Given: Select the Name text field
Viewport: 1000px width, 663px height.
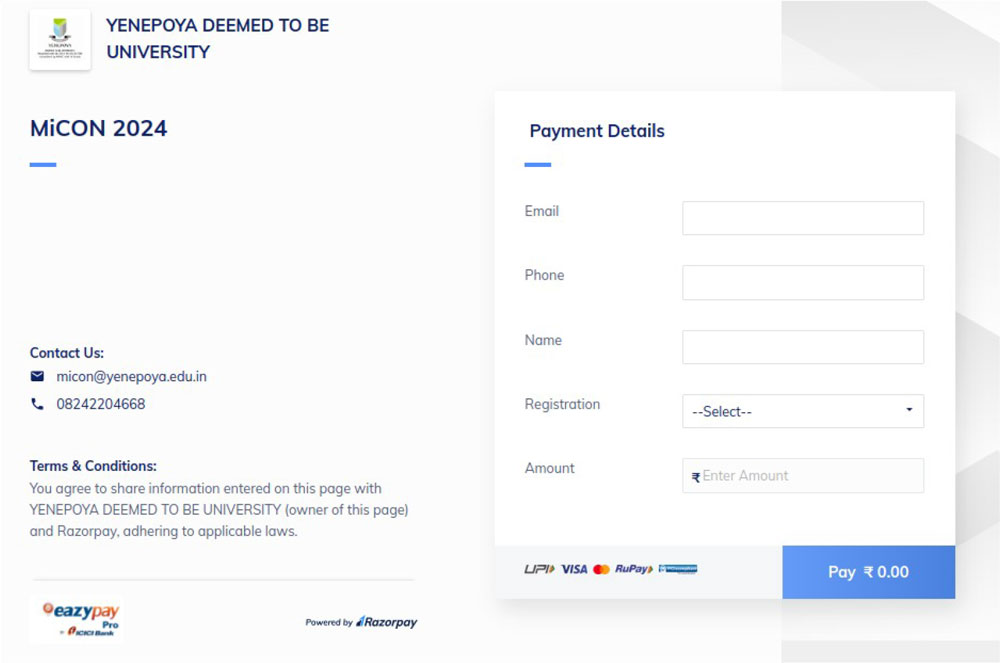Looking at the screenshot, I should pos(803,347).
